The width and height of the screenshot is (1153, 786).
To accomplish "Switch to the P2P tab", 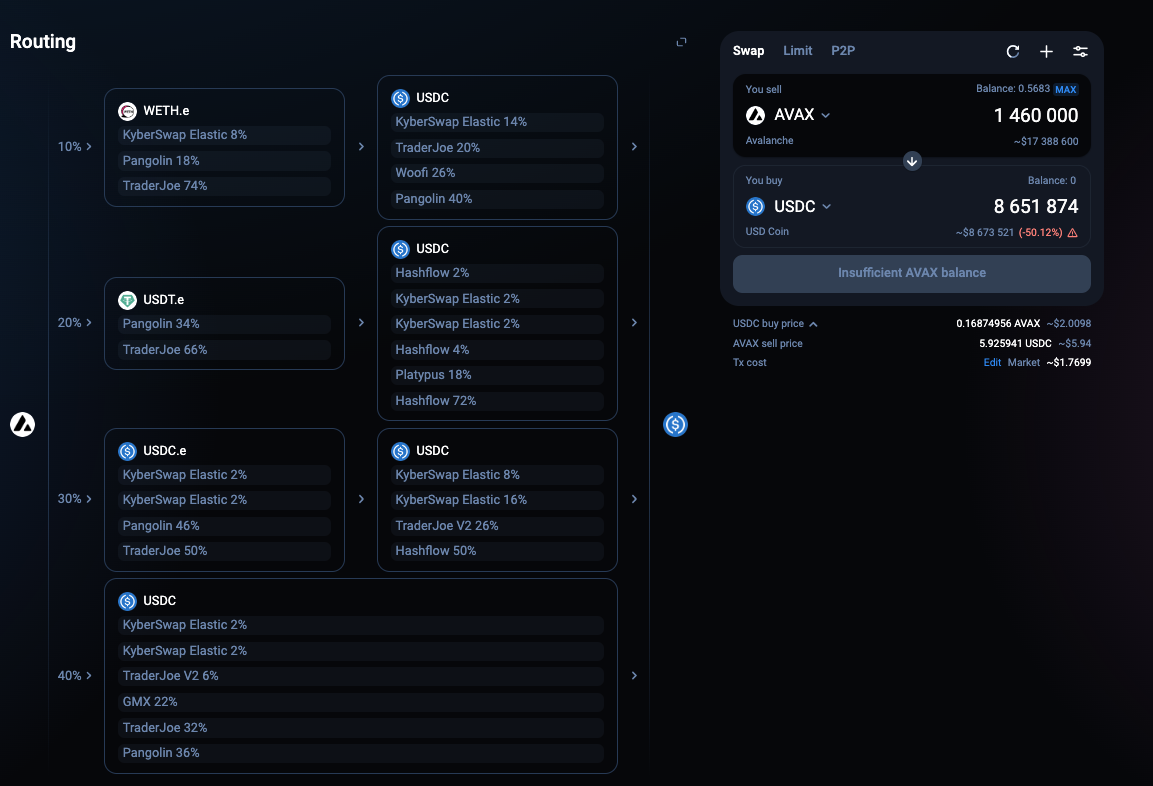I will [843, 51].
